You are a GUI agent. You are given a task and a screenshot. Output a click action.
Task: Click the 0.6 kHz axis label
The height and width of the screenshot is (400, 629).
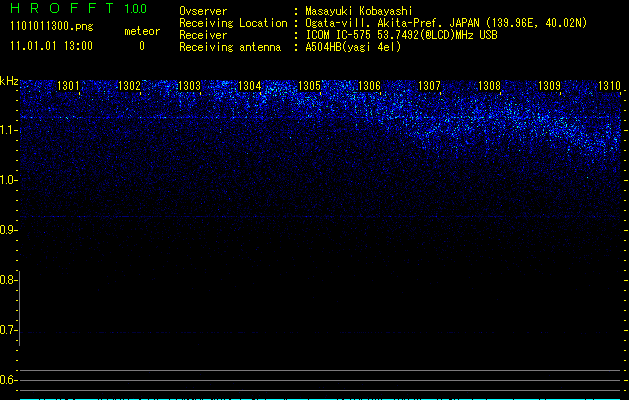(8, 380)
